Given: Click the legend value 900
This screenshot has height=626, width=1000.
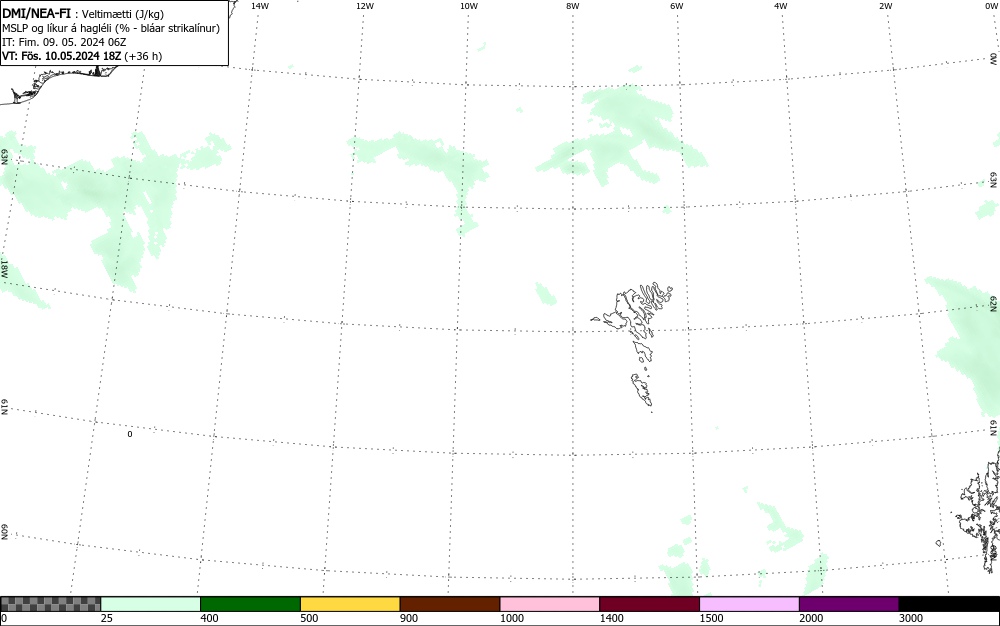Looking at the screenshot, I should click(x=409, y=618).
